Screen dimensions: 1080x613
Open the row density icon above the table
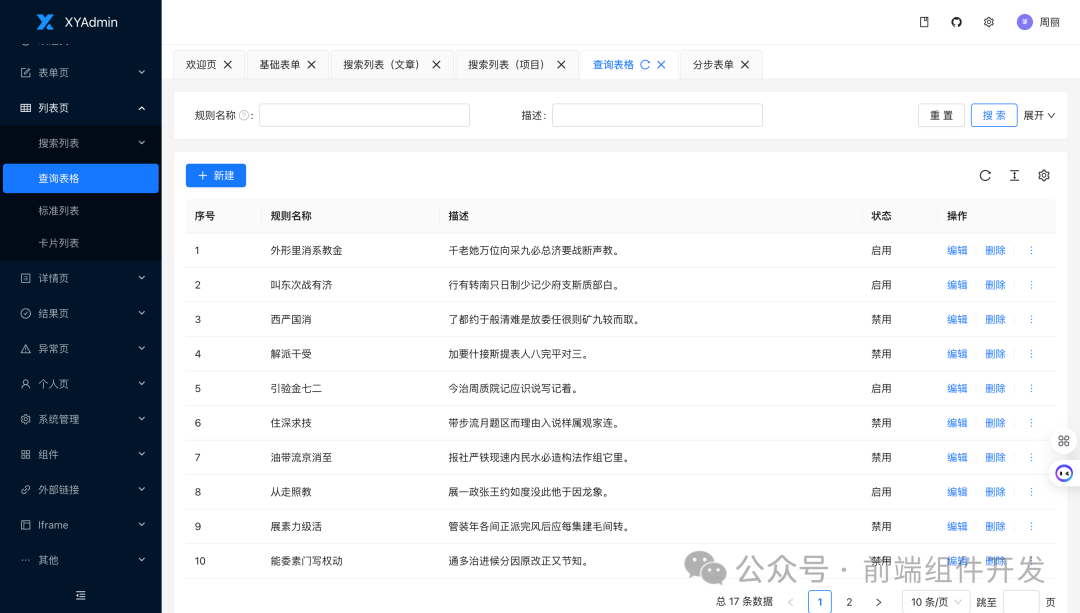click(1014, 175)
